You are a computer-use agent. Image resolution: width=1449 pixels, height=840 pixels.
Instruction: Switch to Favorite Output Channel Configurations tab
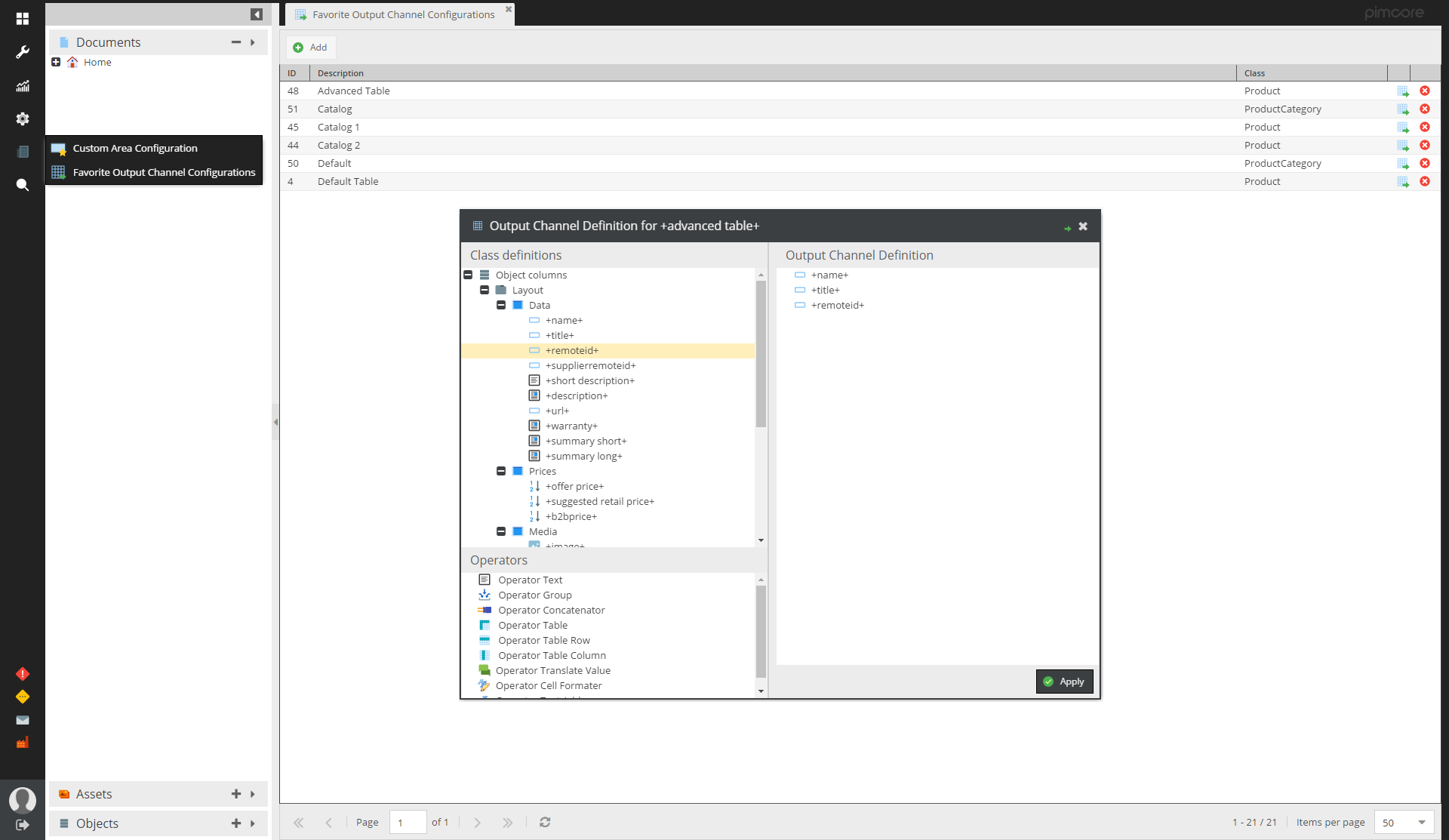[x=403, y=14]
